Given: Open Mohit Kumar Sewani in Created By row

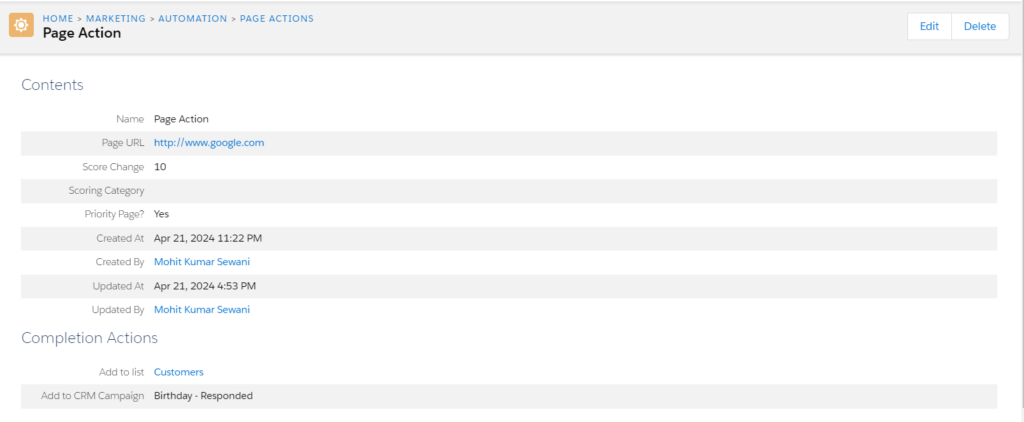Looking at the screenshot, I should click(201, 262).
